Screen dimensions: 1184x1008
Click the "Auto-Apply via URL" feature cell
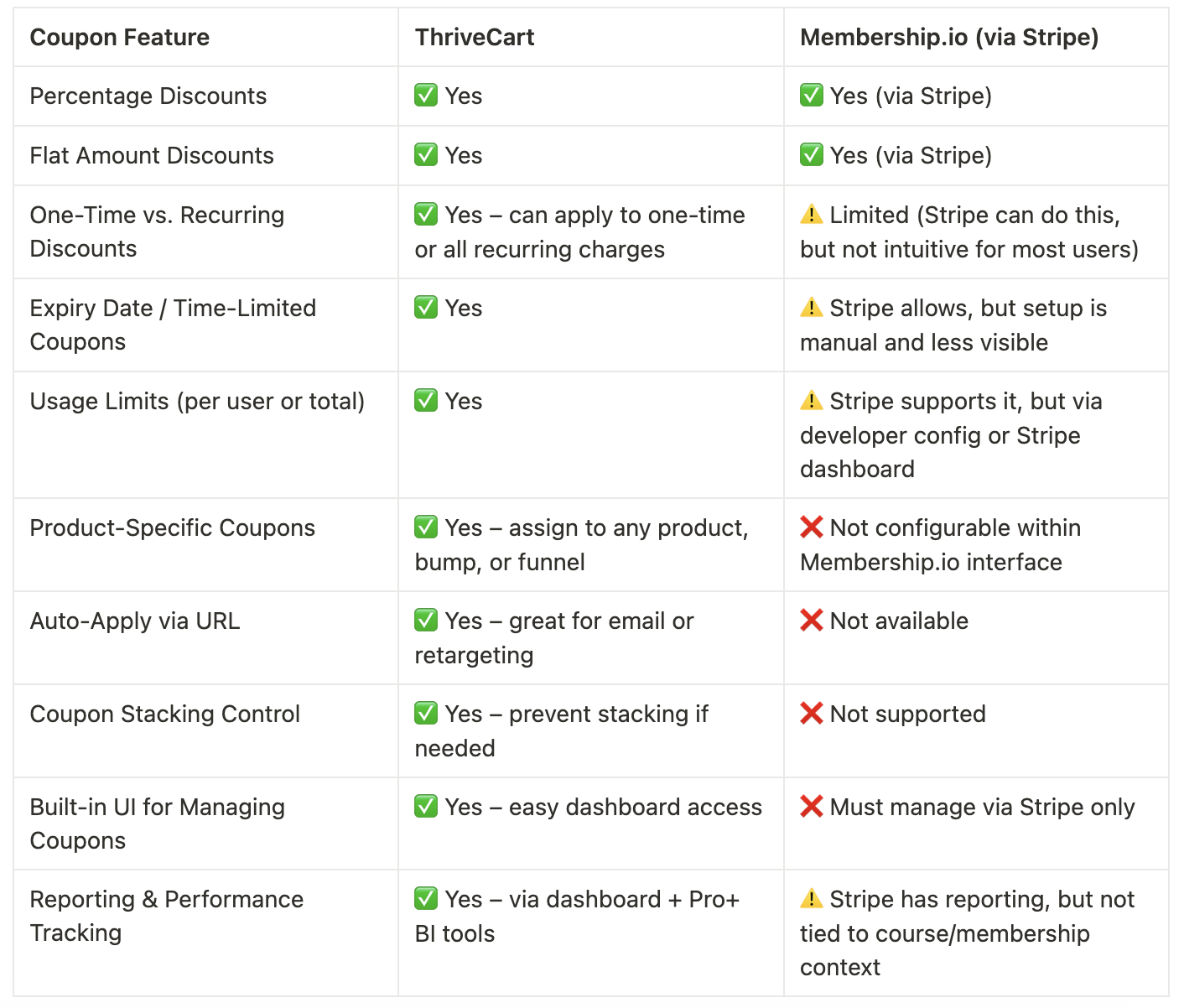point(135,621)
